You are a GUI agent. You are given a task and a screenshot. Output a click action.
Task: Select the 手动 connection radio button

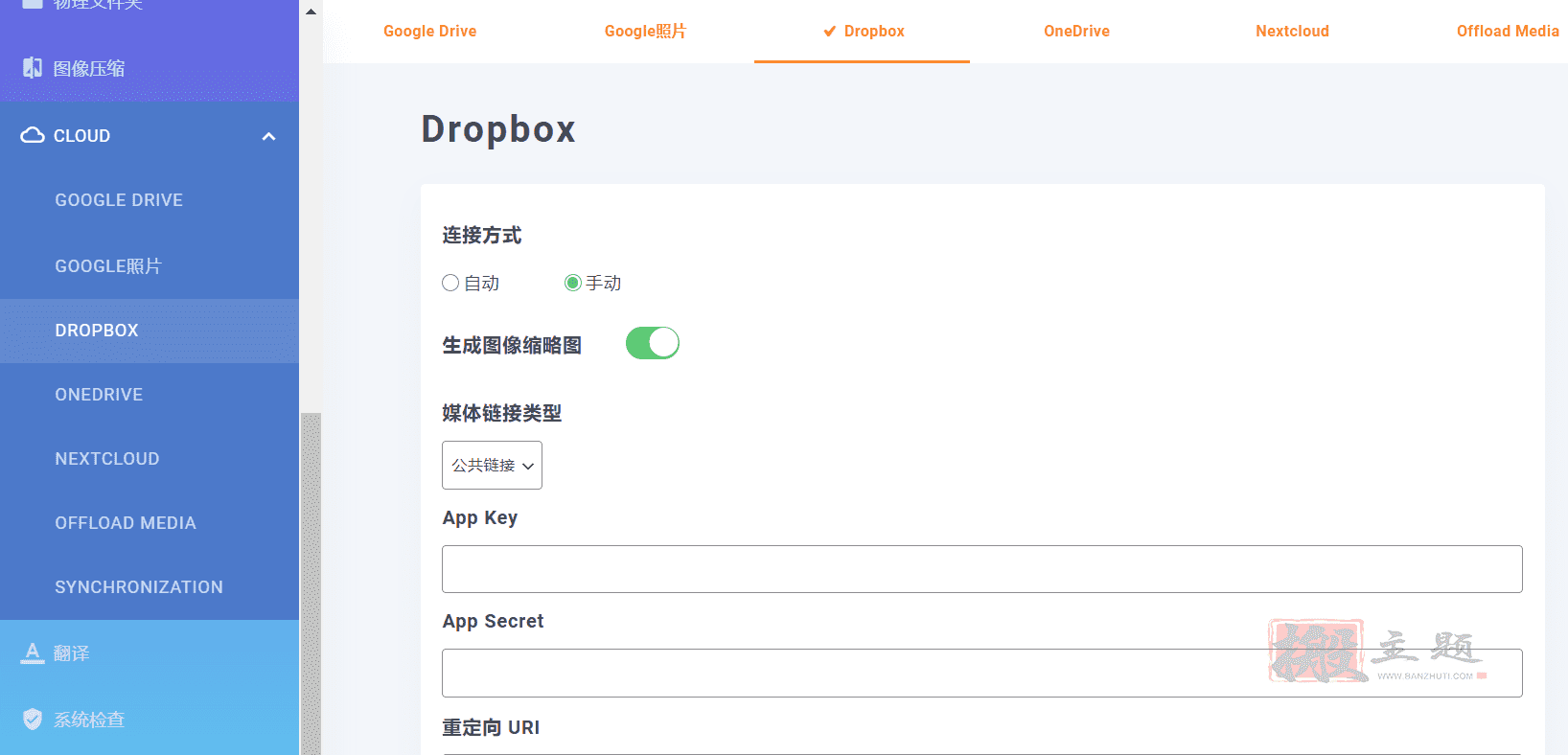point(573,283)
